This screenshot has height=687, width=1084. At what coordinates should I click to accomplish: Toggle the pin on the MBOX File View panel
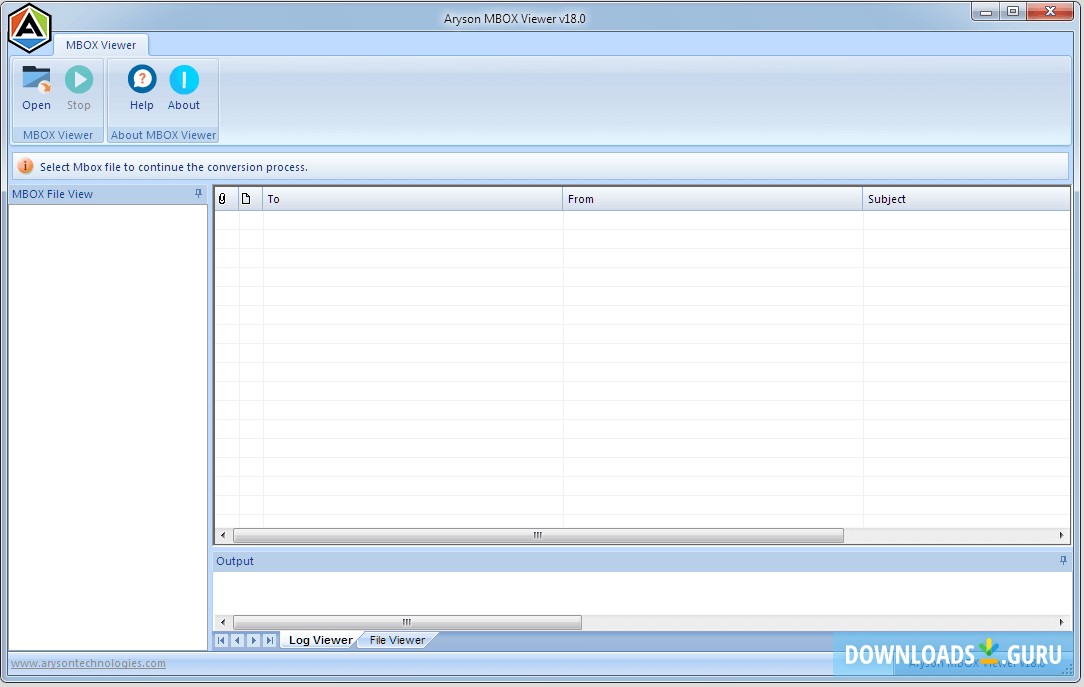pos(198,193)
